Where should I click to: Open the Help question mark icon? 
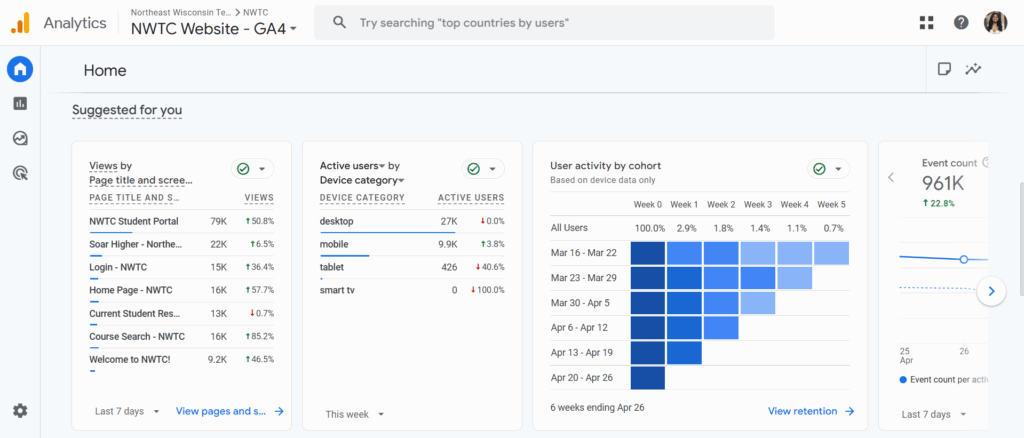[961, 23]
